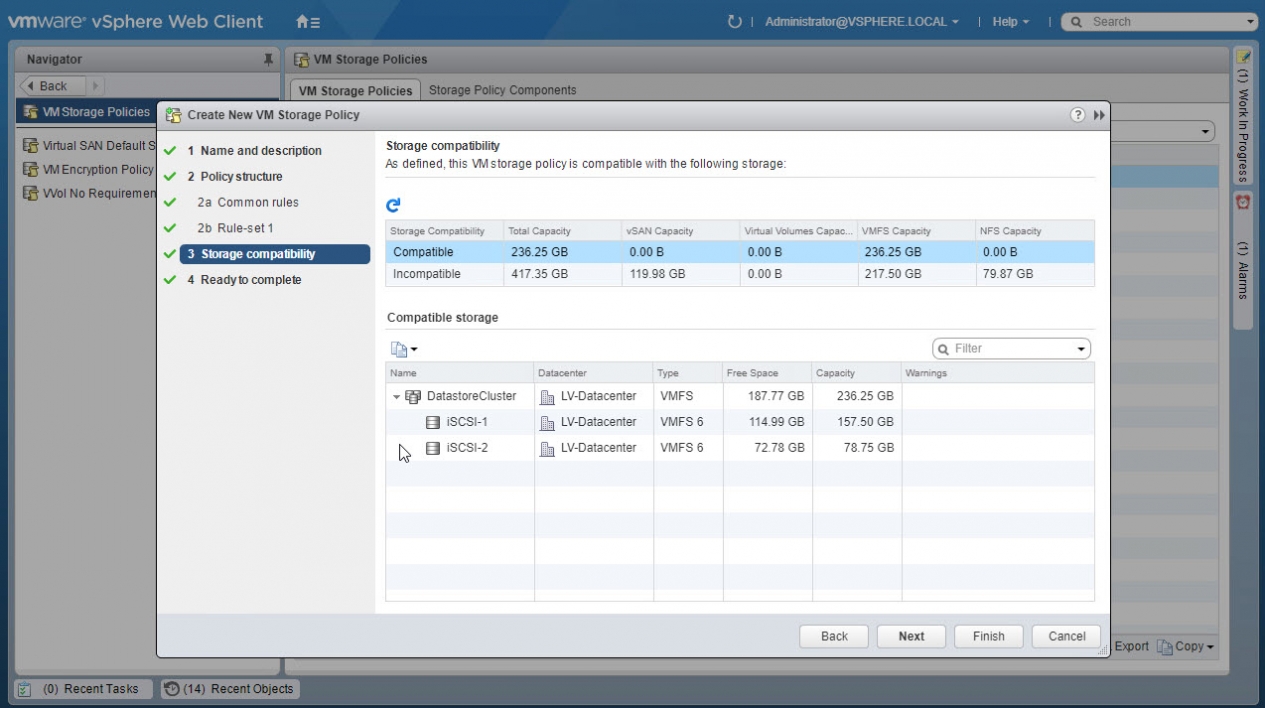Click the Next button
The width and height of the screenshot is (1265, 708).
pyautogui.click(x=911, y=636)
